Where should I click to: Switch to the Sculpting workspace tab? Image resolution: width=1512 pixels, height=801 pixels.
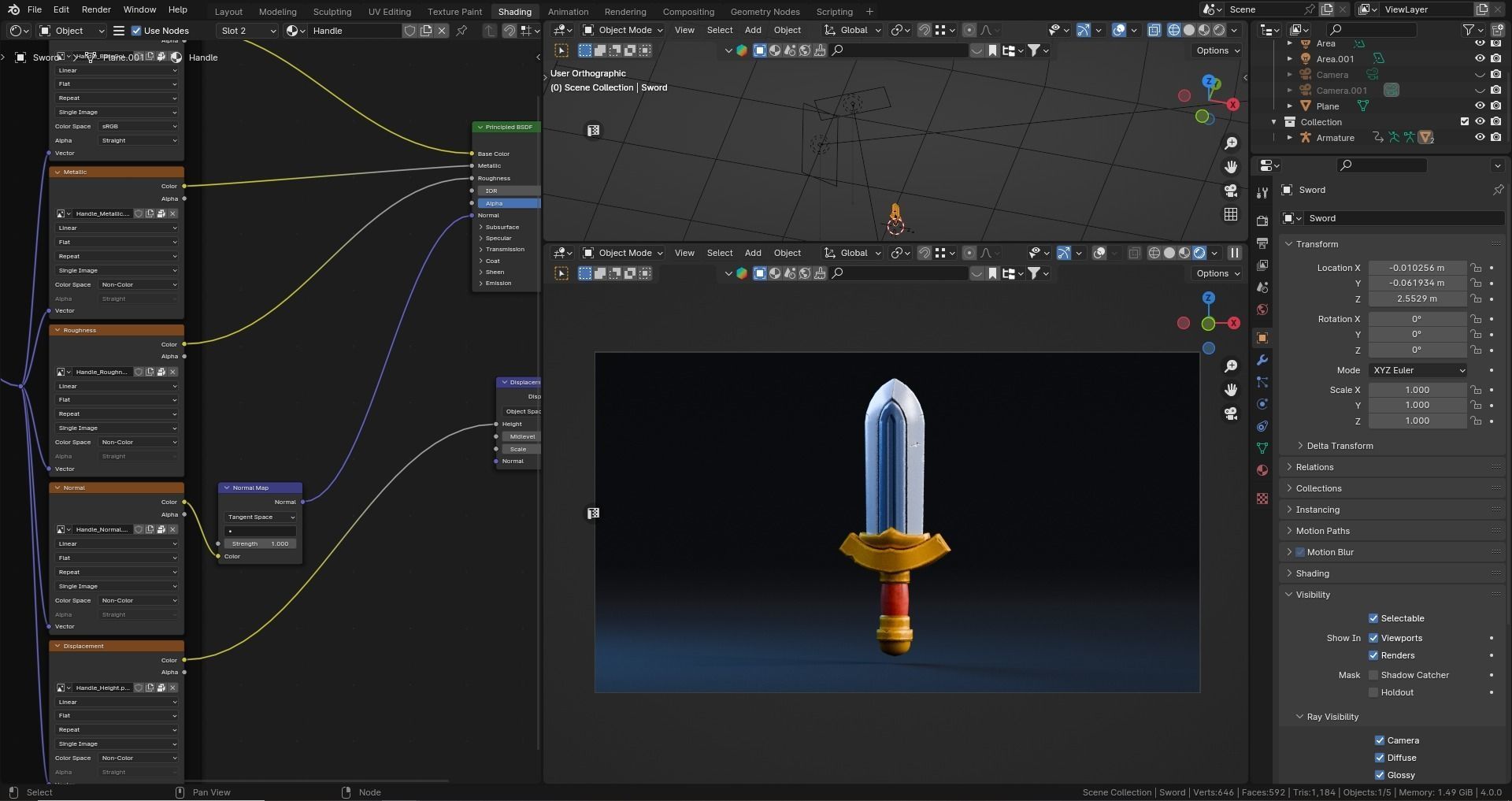332,12
